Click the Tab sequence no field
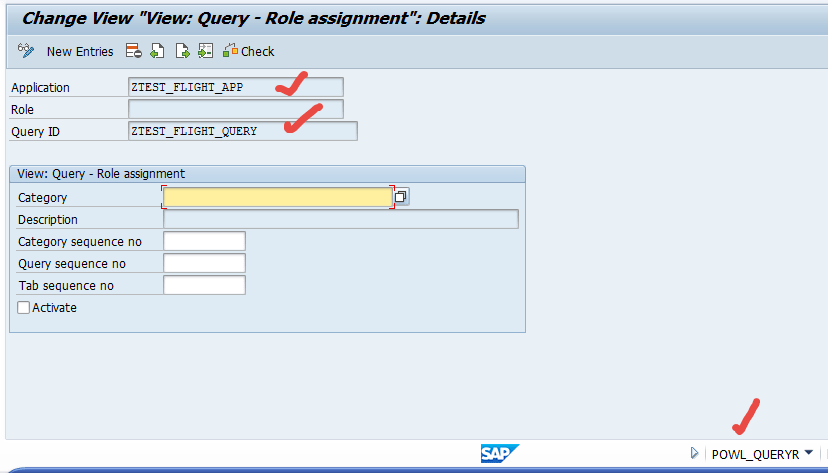This screenshot has height=473, width=828. pos(204,285)
